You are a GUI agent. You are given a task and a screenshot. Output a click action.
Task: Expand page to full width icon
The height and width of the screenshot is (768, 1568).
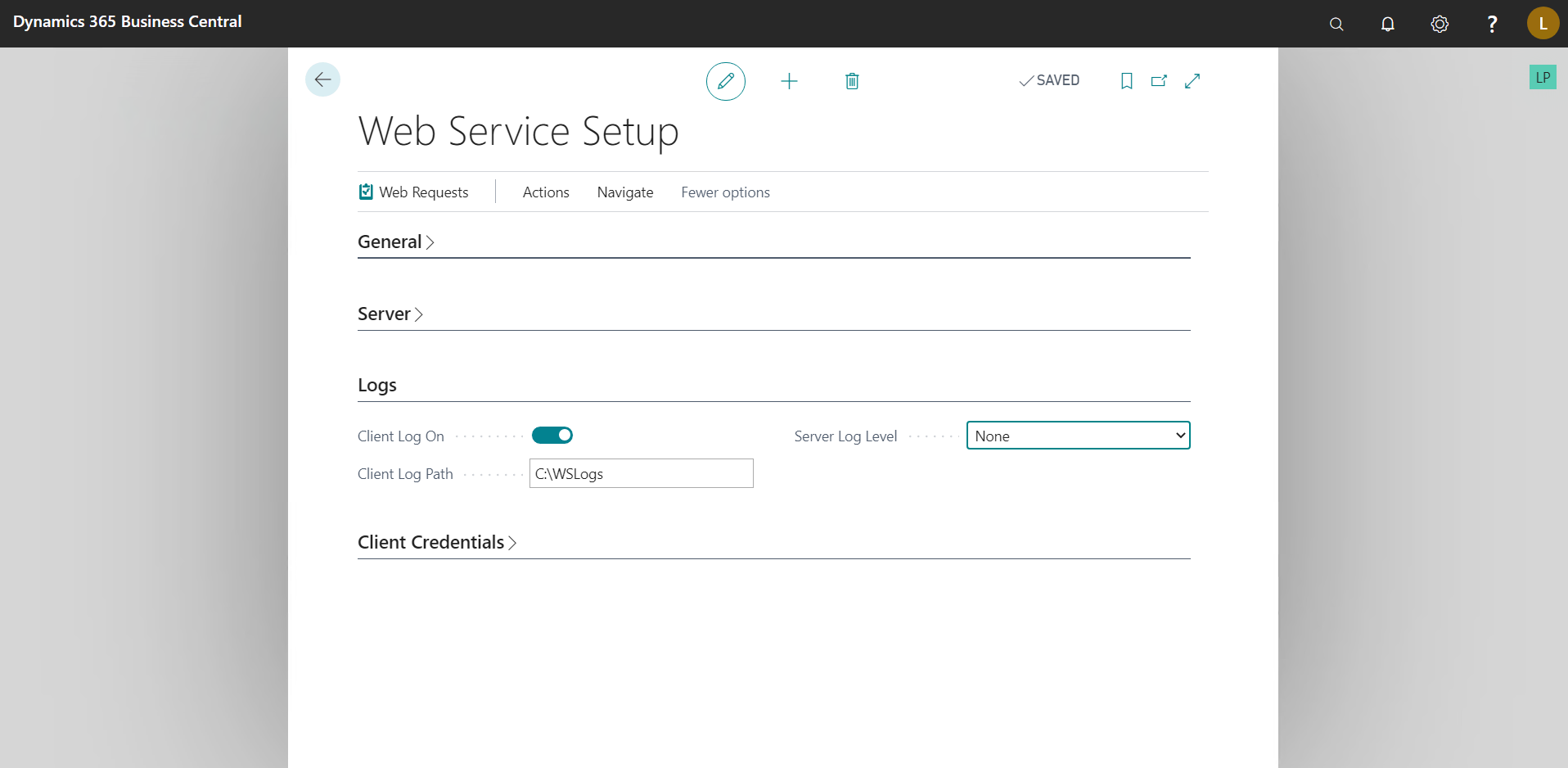[1192, 80]
